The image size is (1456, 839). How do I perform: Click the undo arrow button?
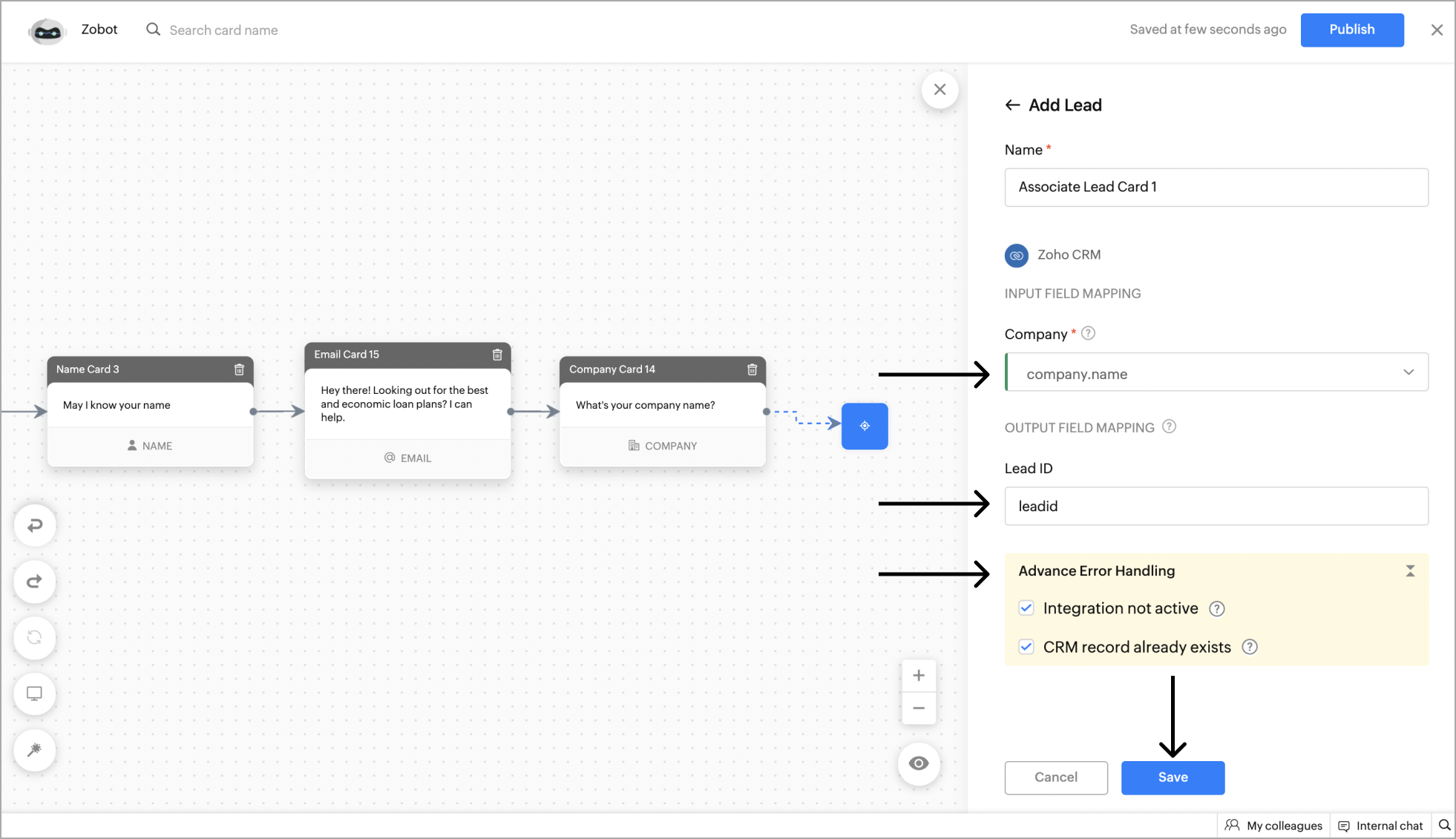(35, 526)
